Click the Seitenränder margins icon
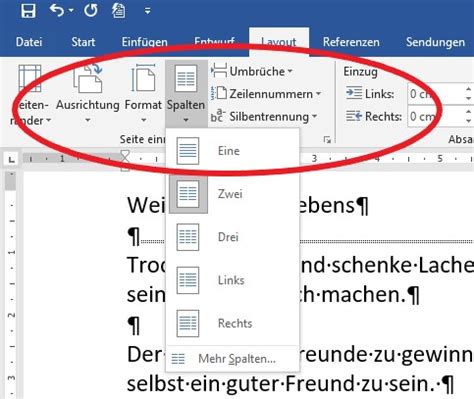Image resolution: width=474 pixels, height=399 pixels. pyautogui.click(x=30, y=79)
